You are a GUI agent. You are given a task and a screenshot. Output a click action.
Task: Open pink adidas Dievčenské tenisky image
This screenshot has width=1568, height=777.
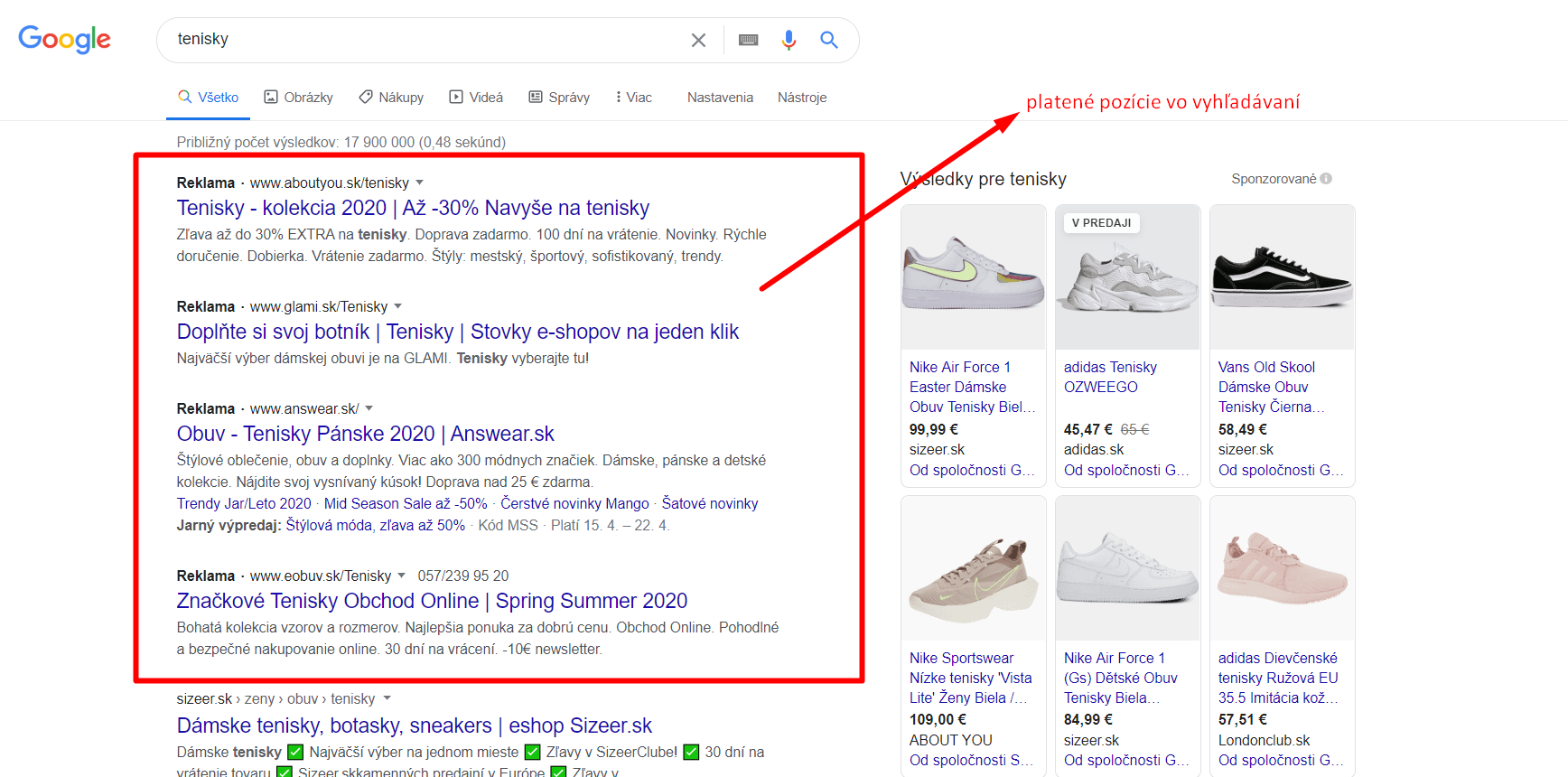pos(1283,568)
